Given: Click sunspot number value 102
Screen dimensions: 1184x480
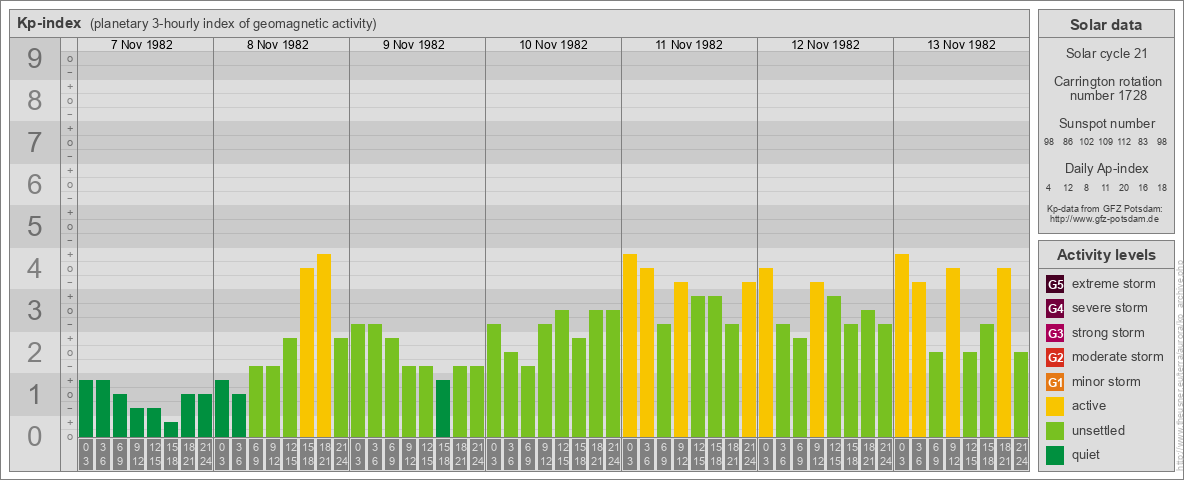Looking at the screenshot, I should pos(1087,143).
